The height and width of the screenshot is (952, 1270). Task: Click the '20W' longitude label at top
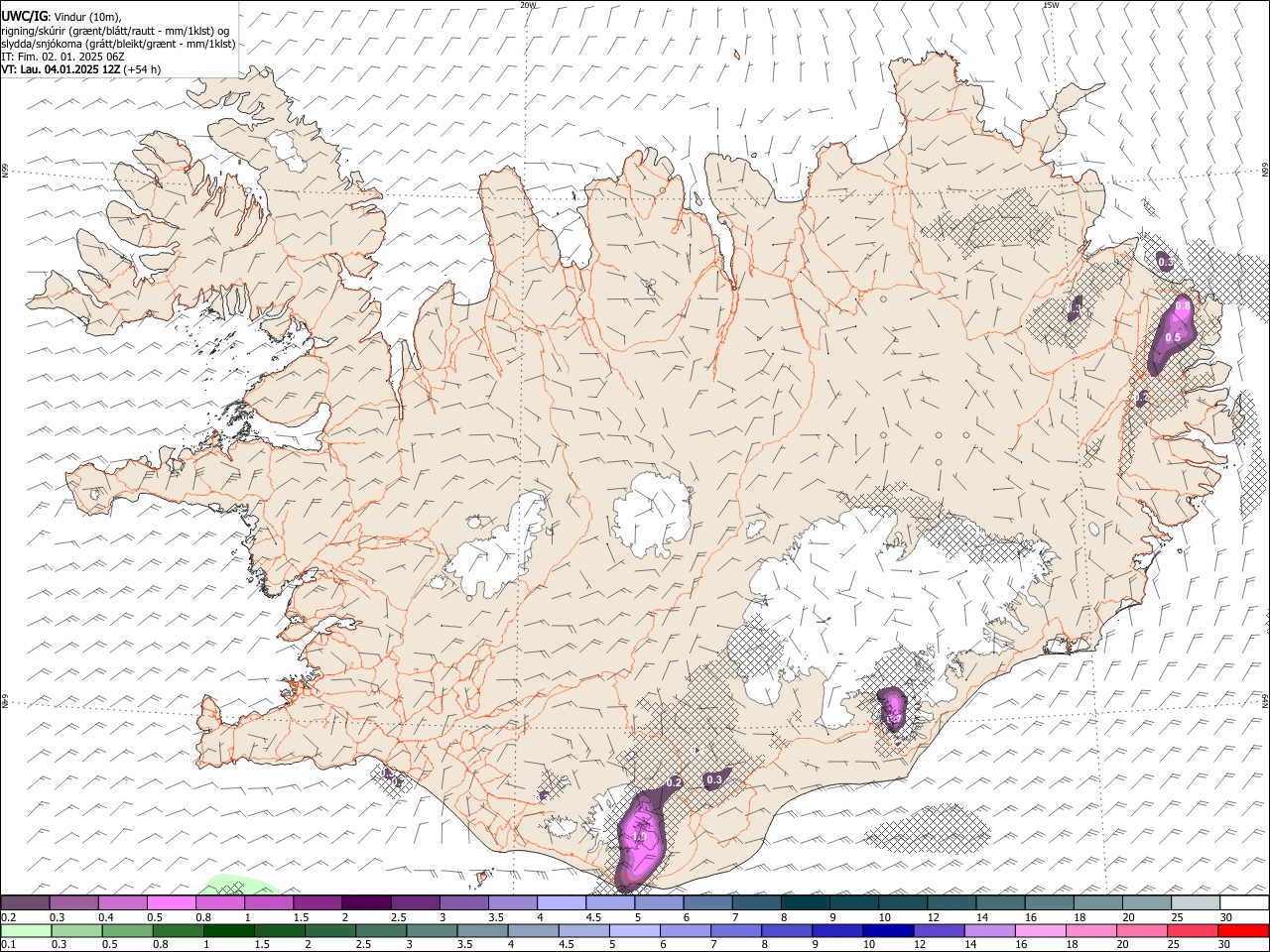[x=527, y=5]
